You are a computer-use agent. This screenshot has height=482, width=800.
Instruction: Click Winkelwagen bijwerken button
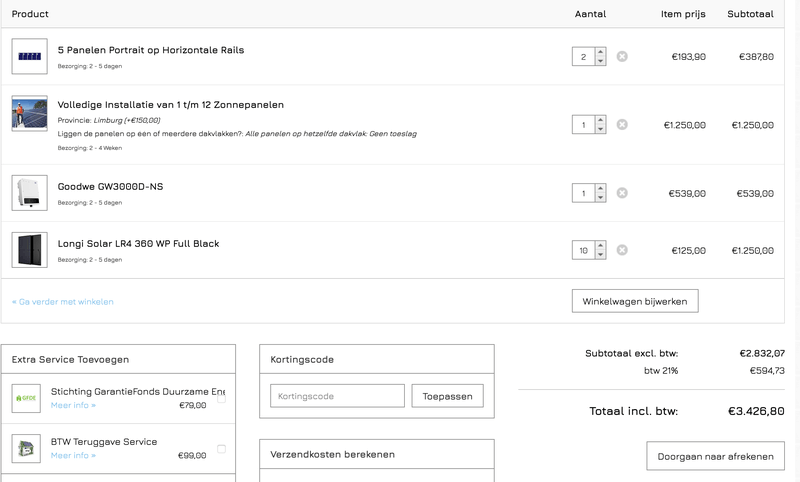pyautogui.click(x=635, y=301)
